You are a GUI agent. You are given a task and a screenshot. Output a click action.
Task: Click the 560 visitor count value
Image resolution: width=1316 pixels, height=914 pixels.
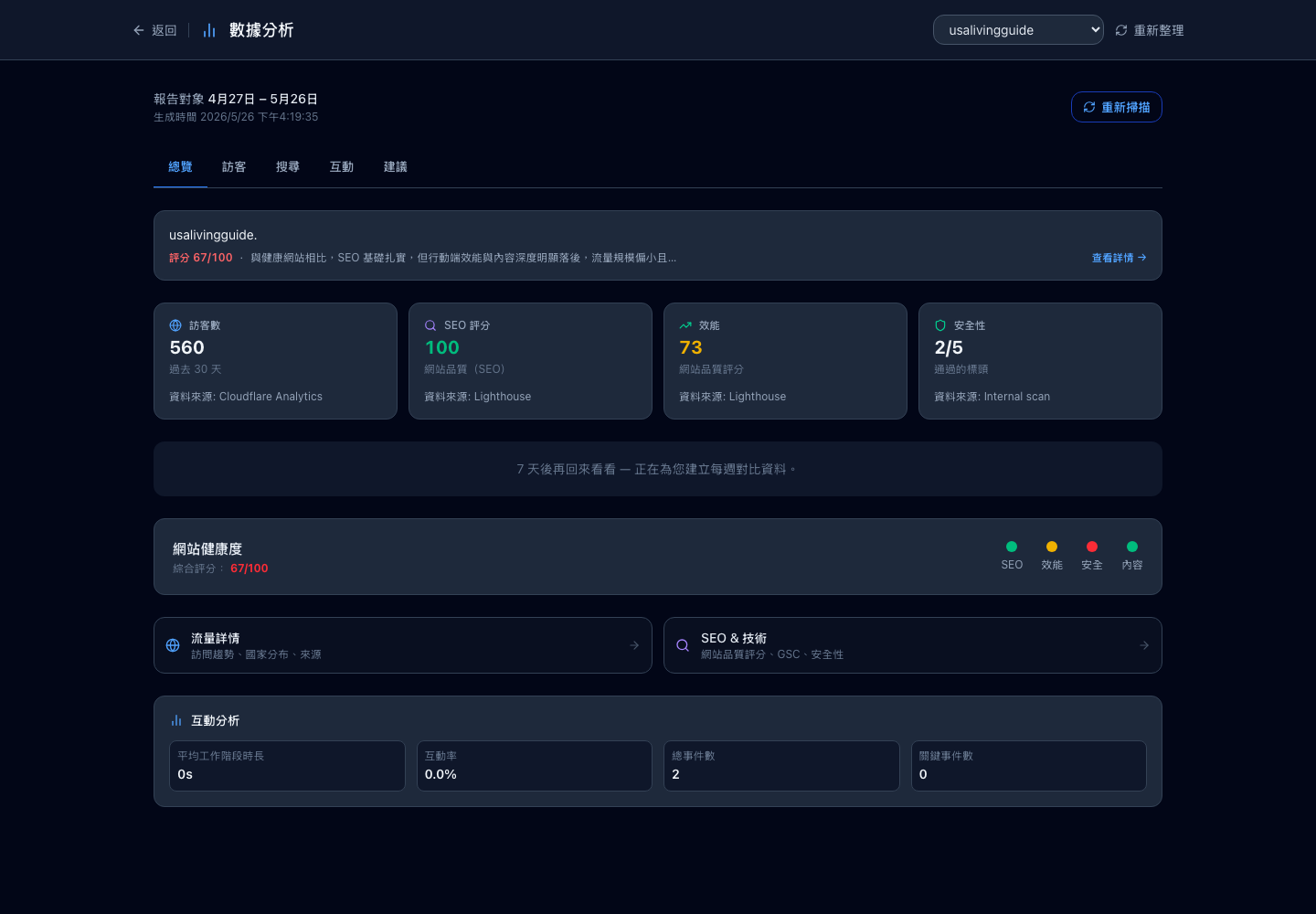point(187,347)
